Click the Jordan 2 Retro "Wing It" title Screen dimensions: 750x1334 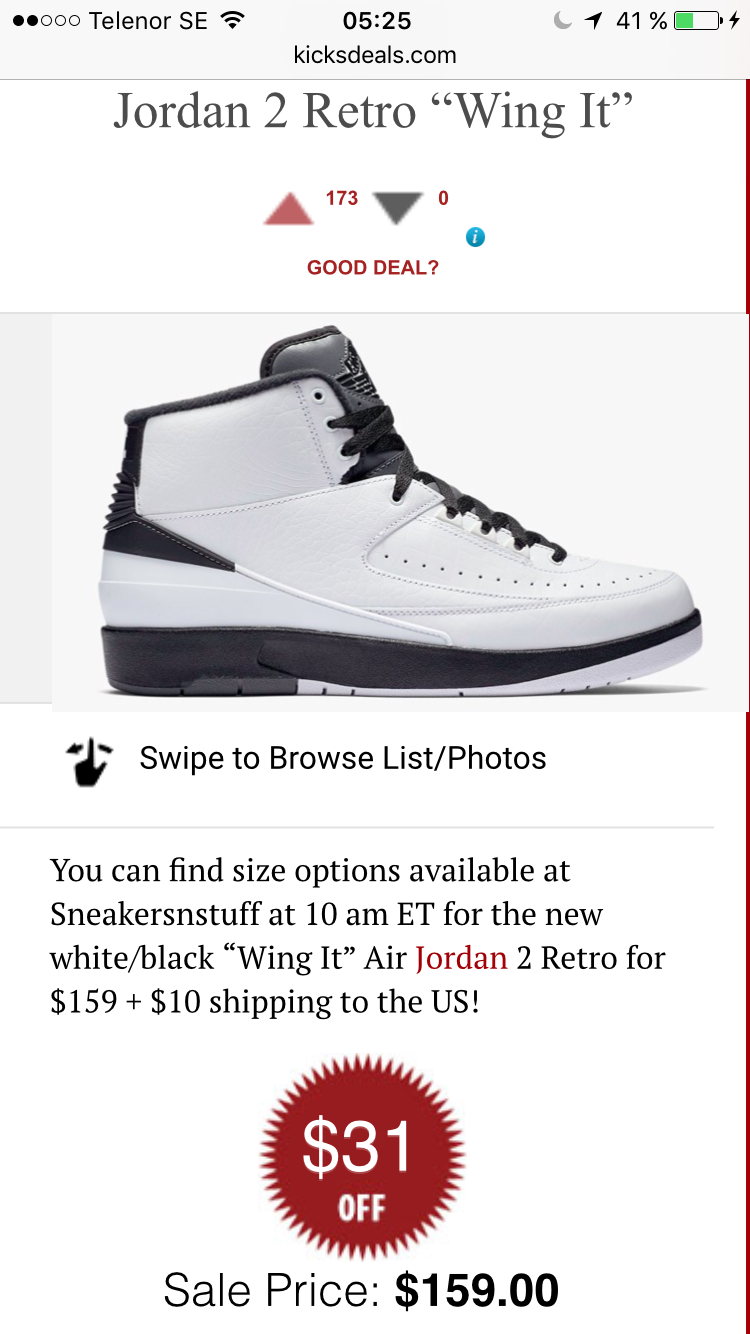tap(374, 111)
